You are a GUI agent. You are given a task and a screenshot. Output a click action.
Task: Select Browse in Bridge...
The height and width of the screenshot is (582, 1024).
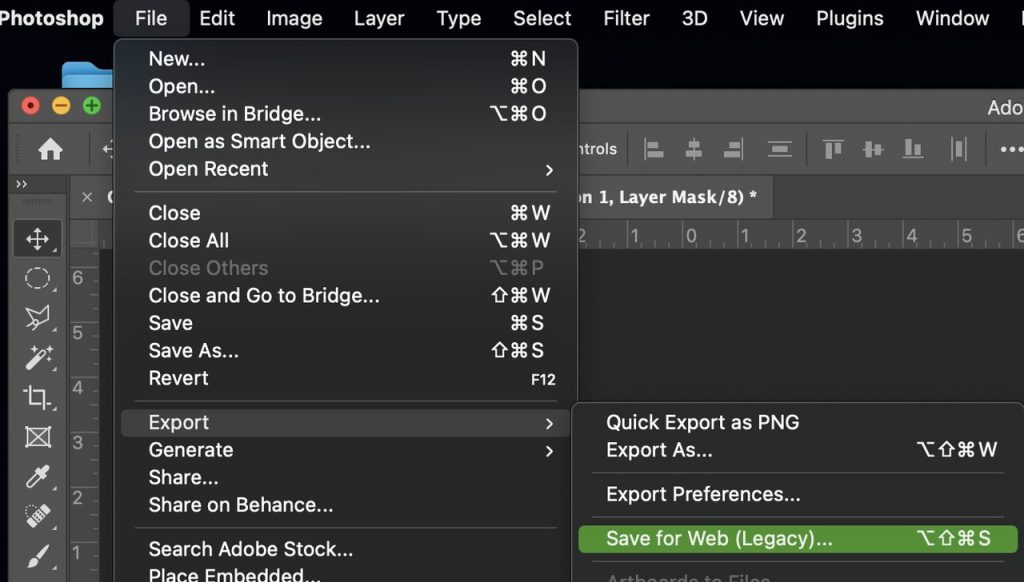[x=345, y=114]
